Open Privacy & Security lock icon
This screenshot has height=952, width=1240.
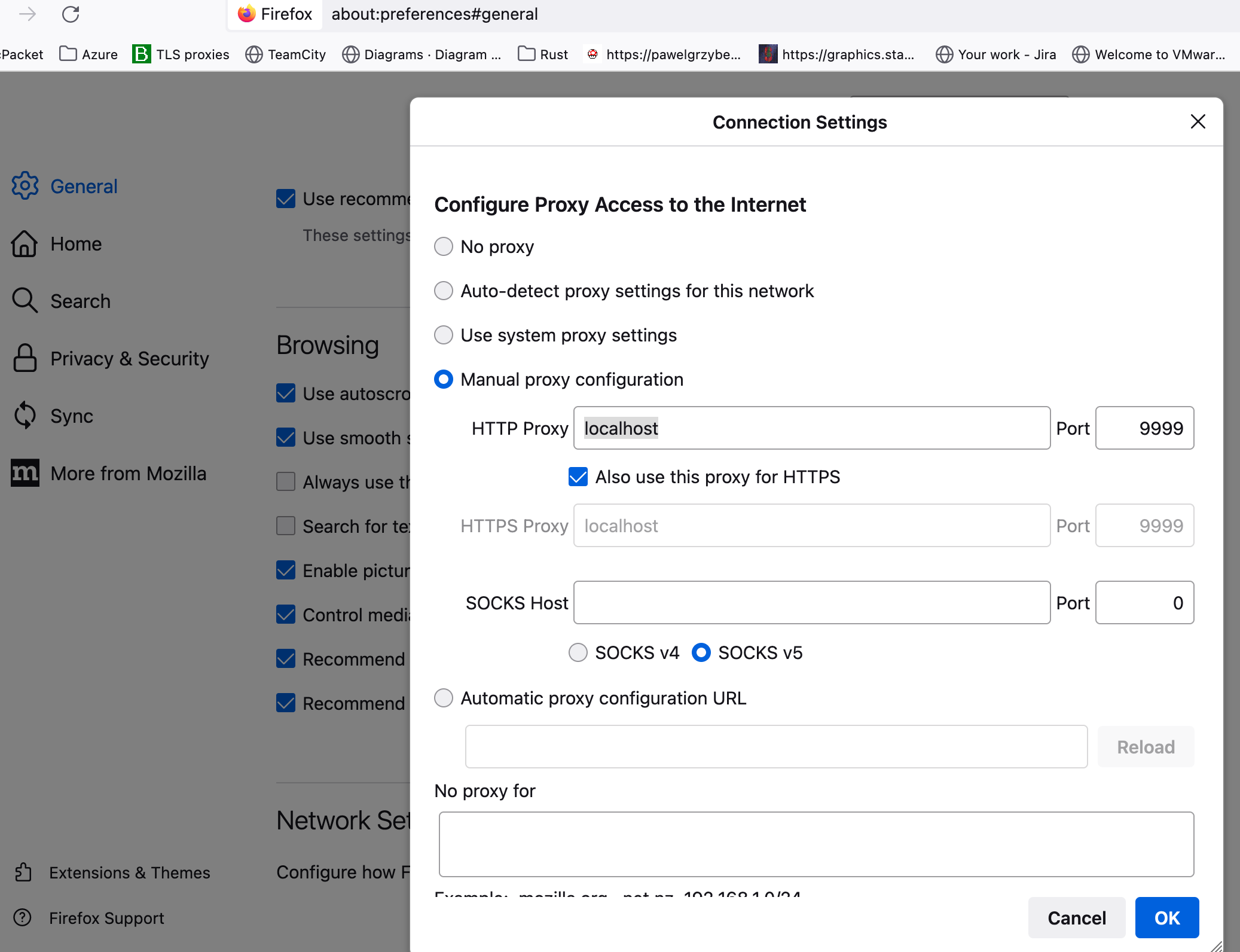tap(25, 358)
